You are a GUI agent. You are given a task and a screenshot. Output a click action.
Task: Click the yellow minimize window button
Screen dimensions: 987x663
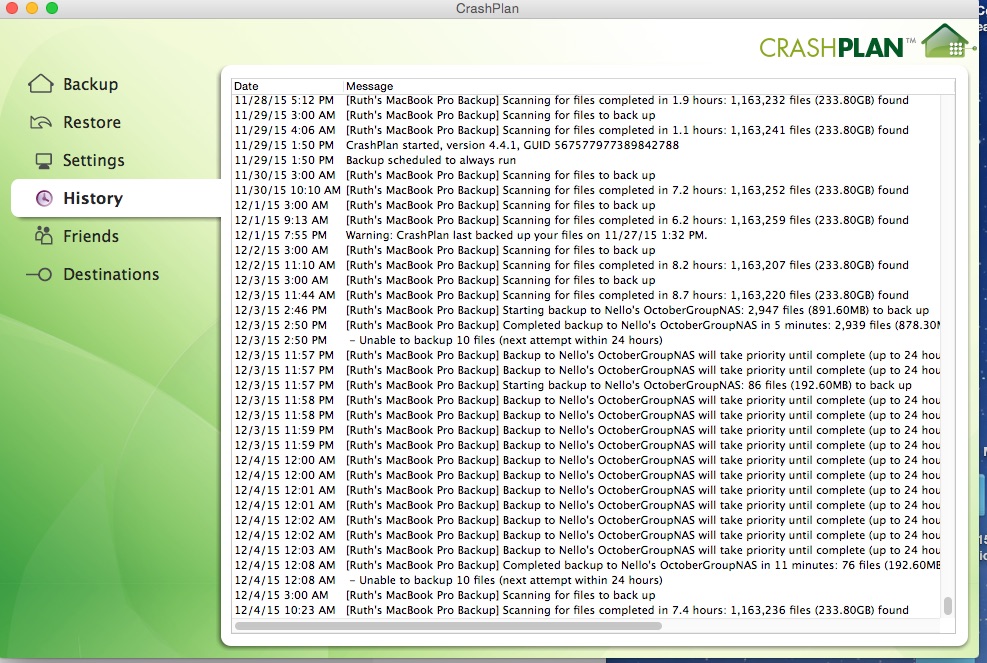click(x=32, y=8)
